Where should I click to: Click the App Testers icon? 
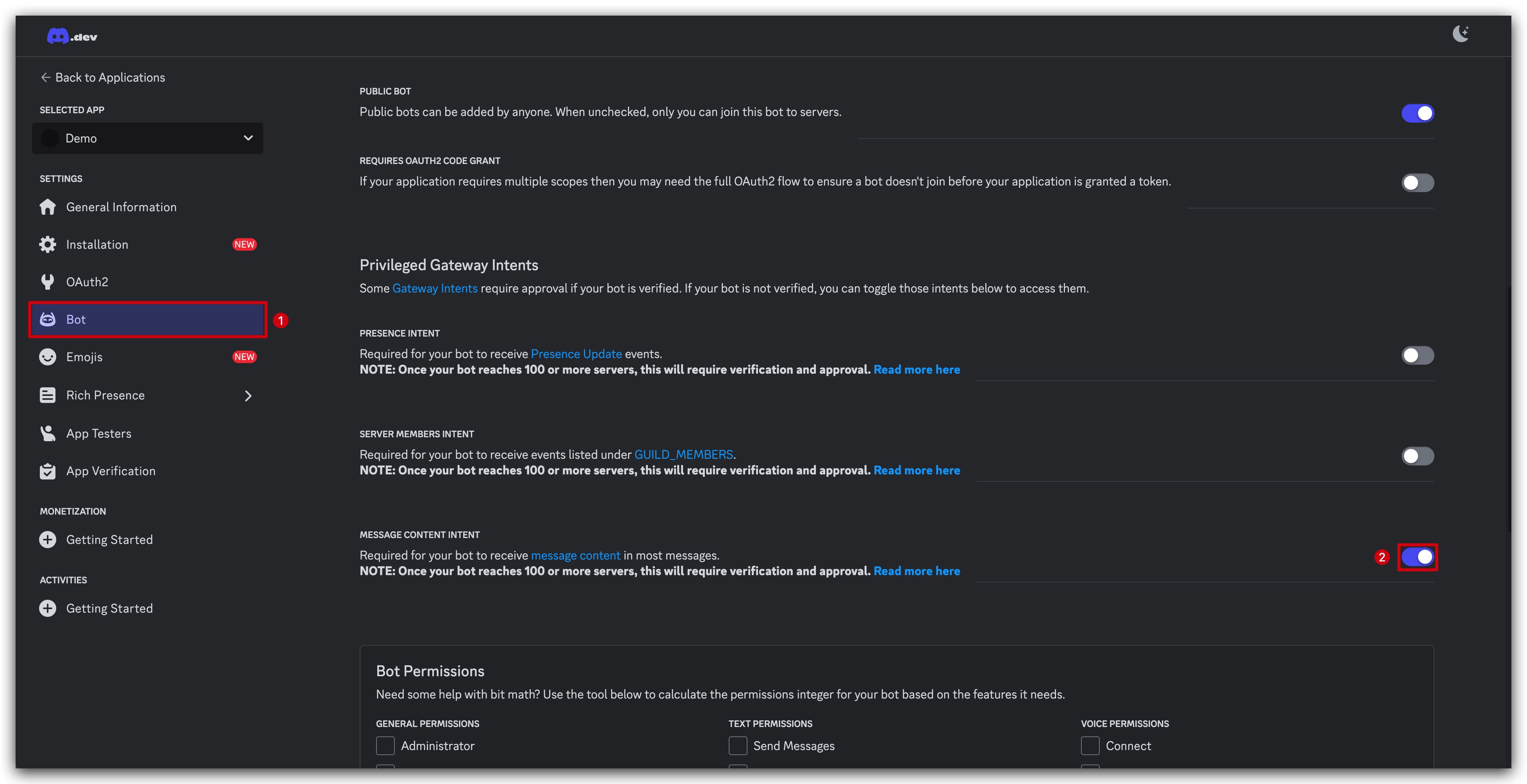[47, 433]
